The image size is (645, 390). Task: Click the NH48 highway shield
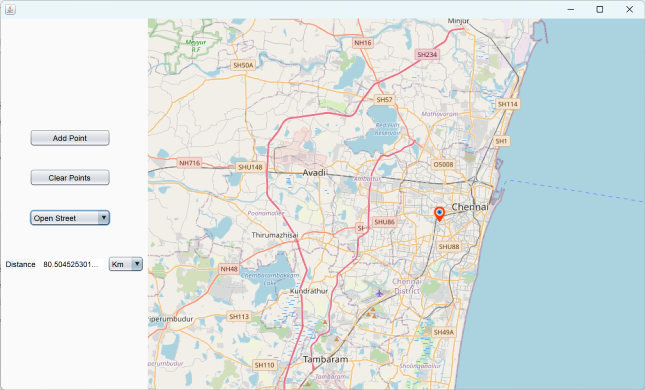(229, 269)
